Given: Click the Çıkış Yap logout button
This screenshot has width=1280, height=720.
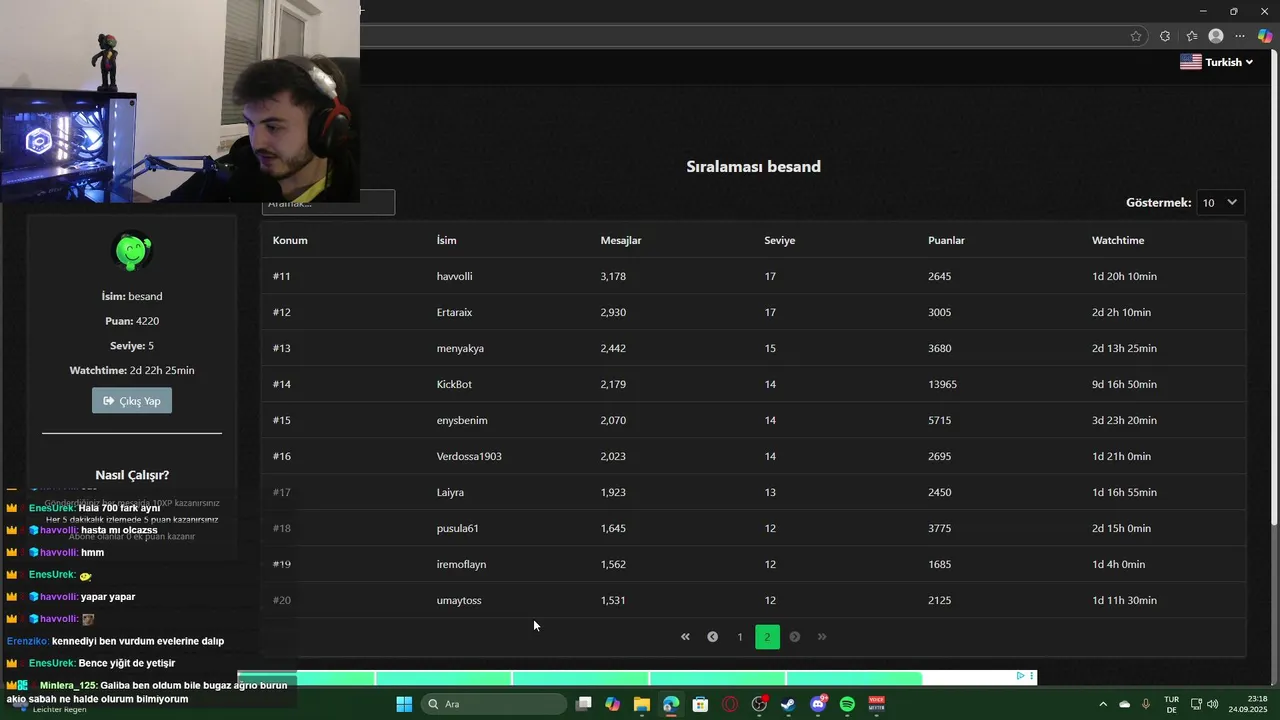Looking at the screenshot, I should (132, 401).
